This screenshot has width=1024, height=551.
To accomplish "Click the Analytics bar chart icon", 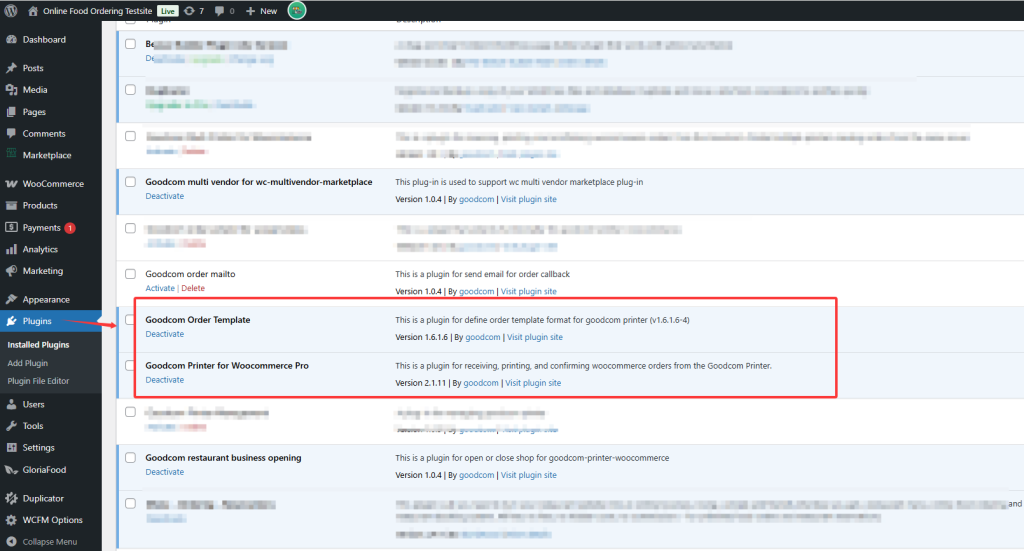I will point(11,249).
